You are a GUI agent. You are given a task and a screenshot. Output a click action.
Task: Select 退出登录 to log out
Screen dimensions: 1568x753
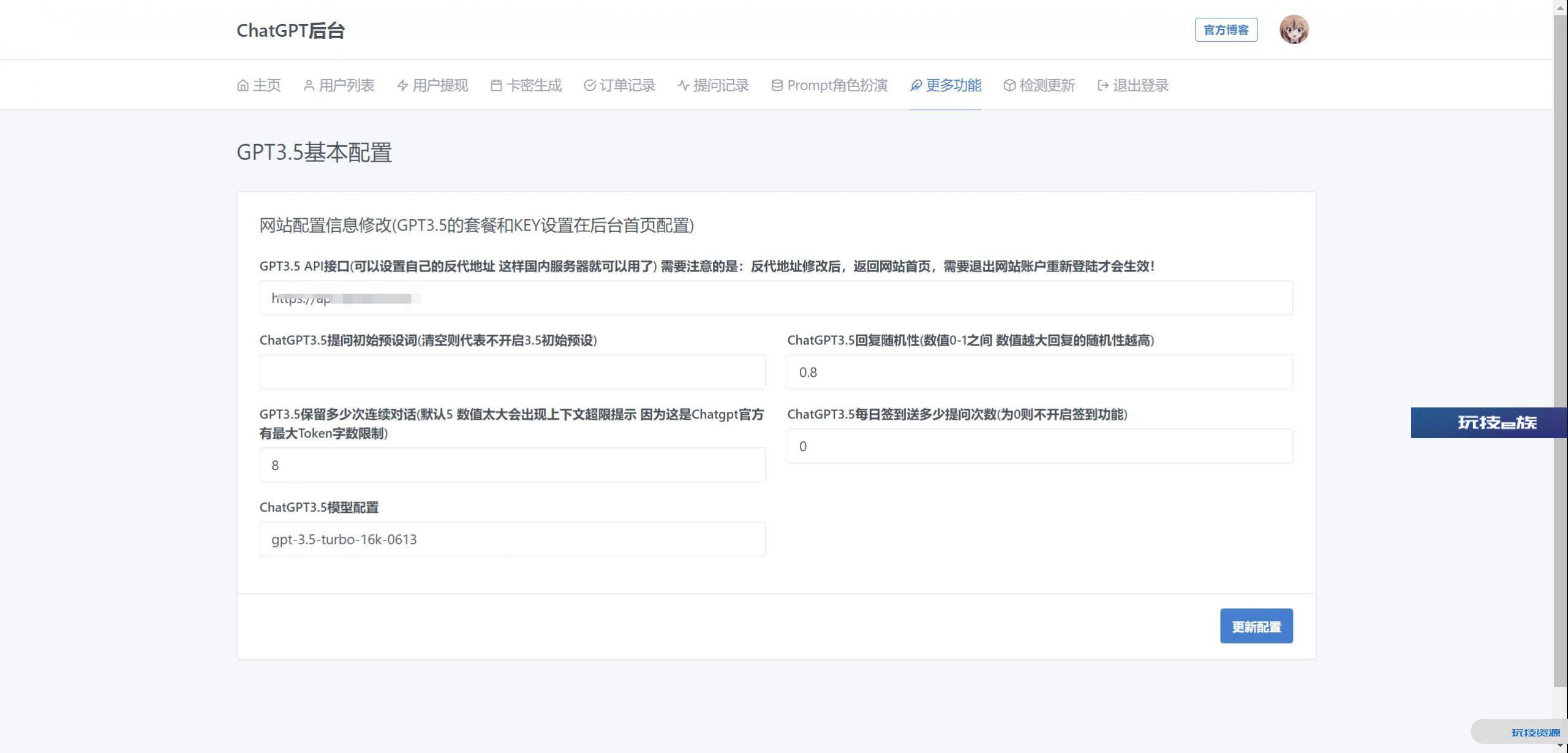point(1133,85)
